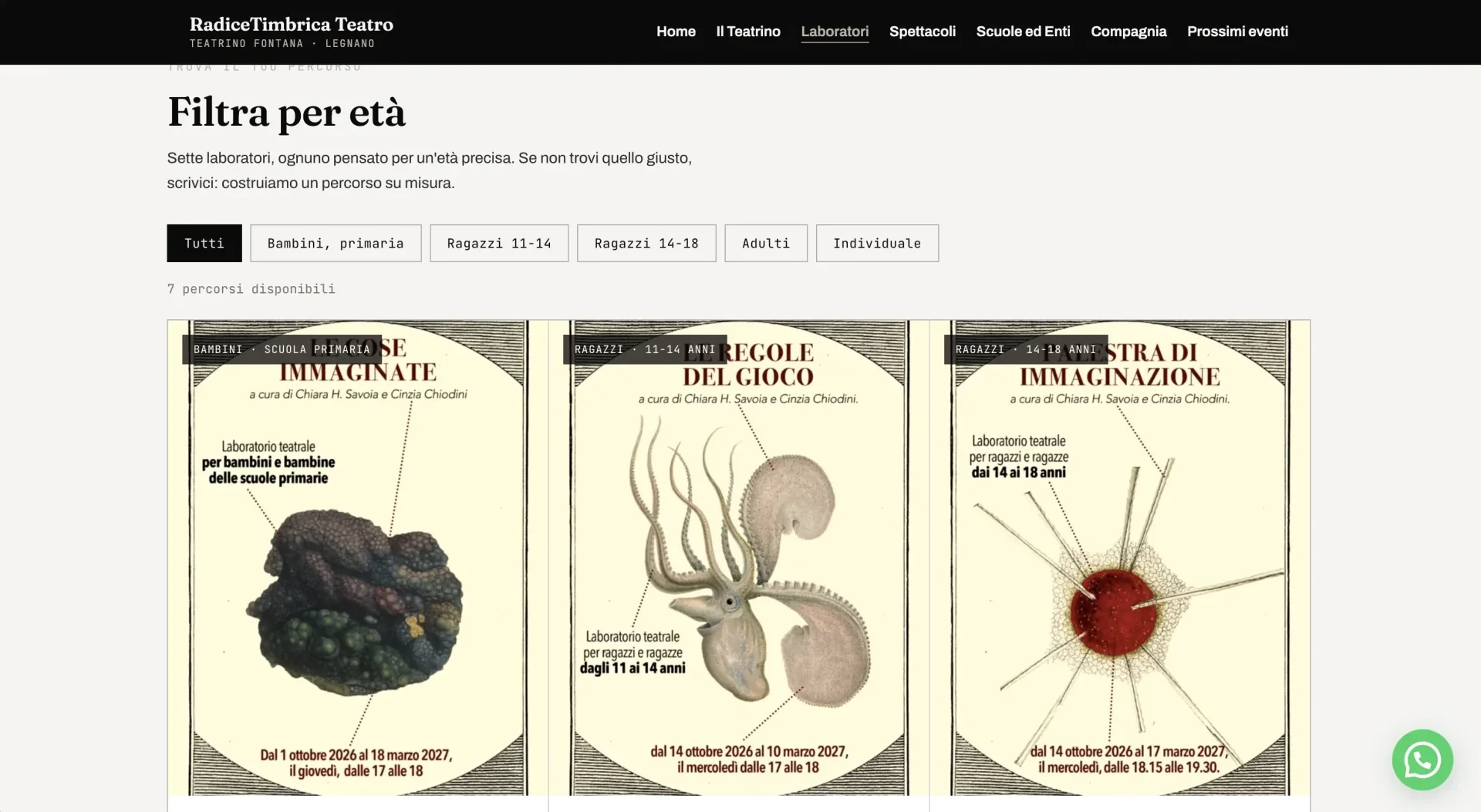Screen dimensions: 1481x812
Task: Choose the Ragazzi 14-18 filter
Action: click(x=646, y=243)
